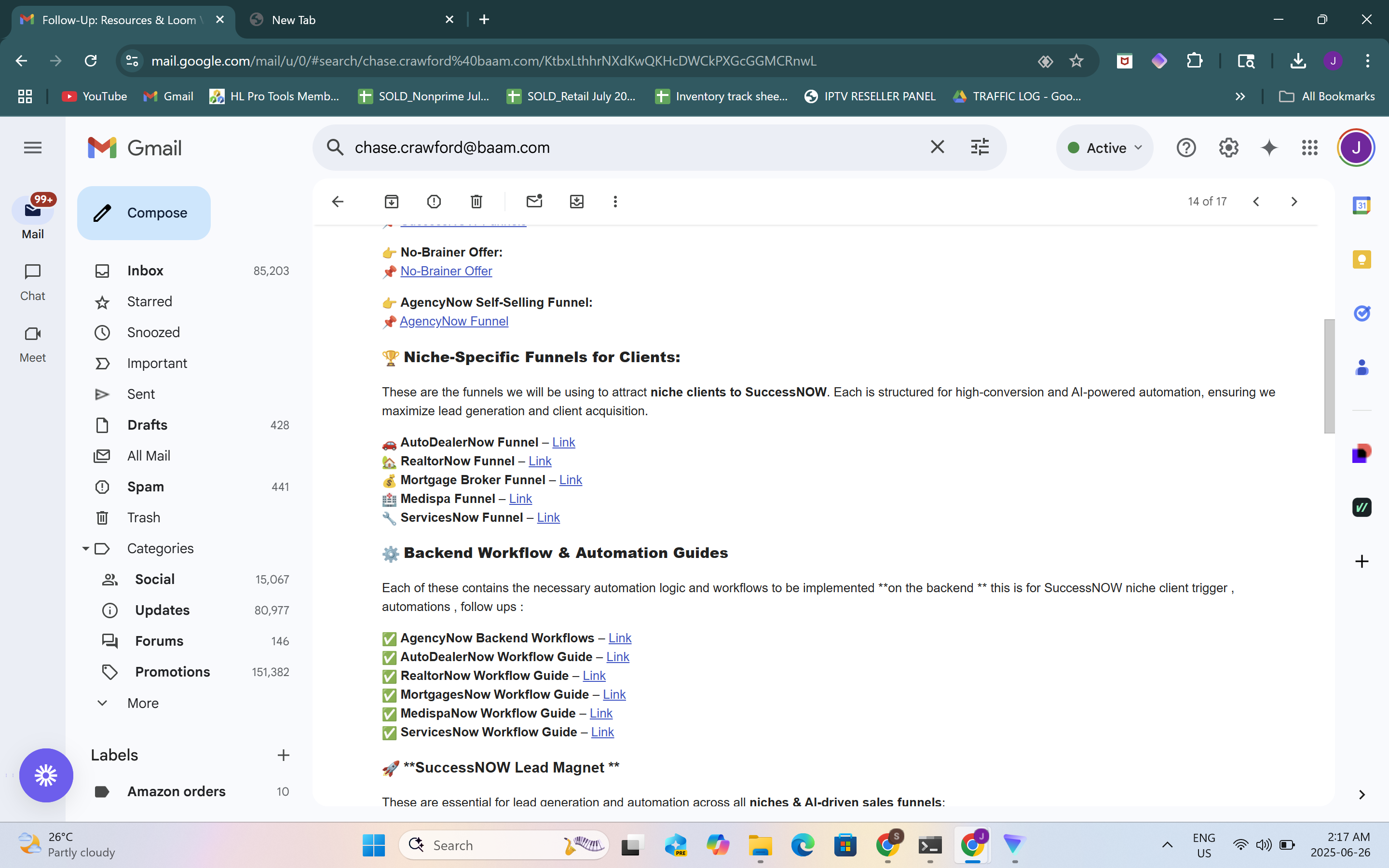
Task: Open Windows Start menu
Action: [x=374, y=845]
